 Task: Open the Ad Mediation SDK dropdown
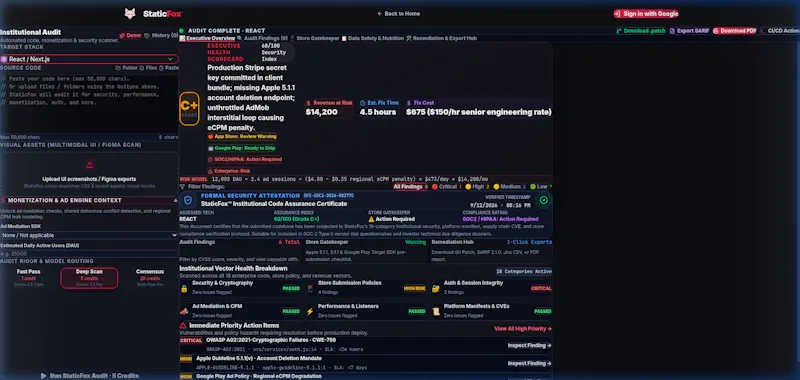(x=89, y=236)
